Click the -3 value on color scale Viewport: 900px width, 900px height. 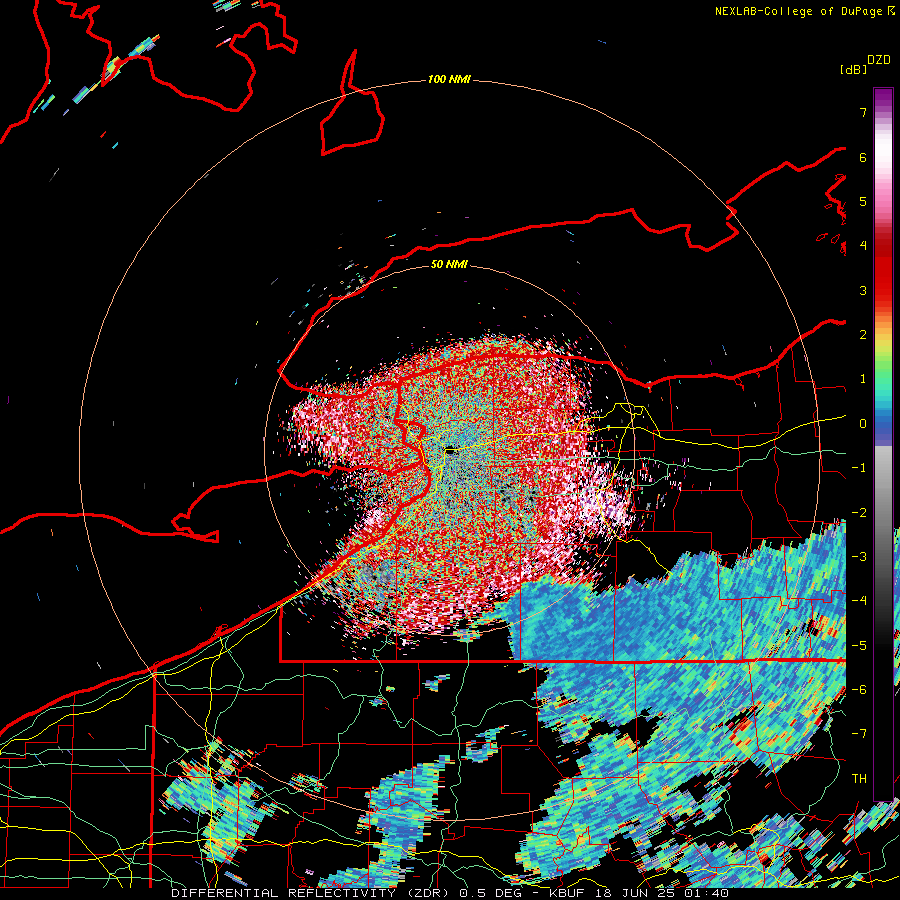[x=859, y=557]
